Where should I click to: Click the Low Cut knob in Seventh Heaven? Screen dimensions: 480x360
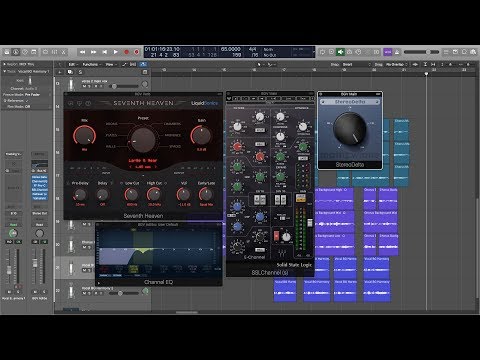click(131, 195)
